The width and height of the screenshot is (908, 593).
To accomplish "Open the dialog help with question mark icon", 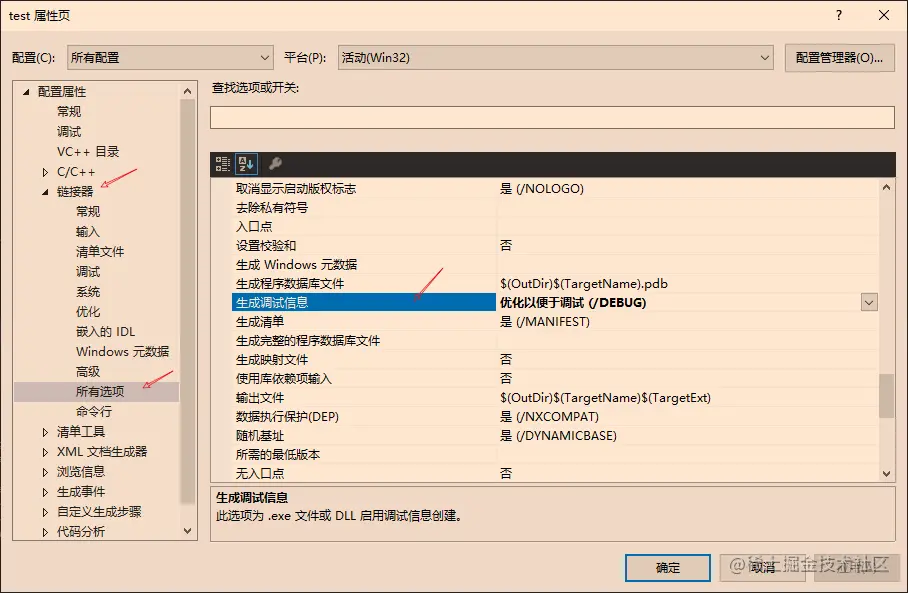I will point(838,15).
